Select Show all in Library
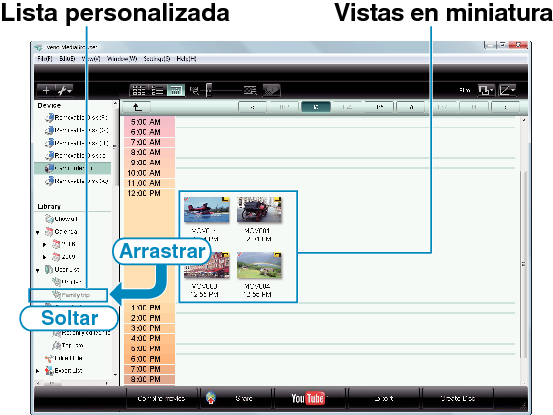 tap(62, 219)
